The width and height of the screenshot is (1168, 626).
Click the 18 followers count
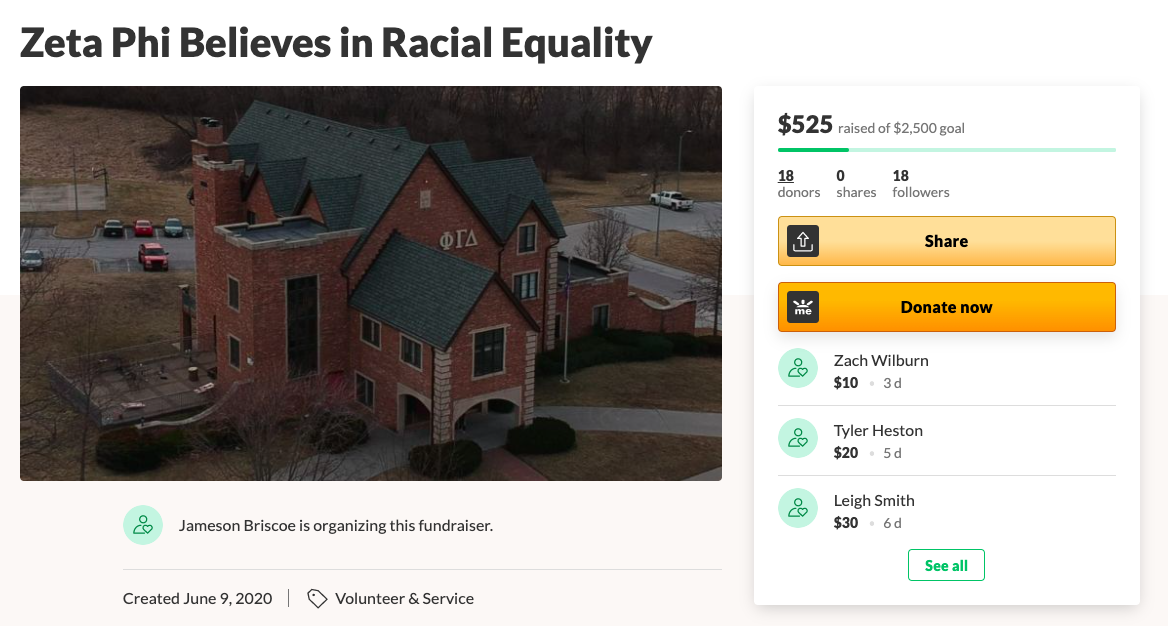920,183
